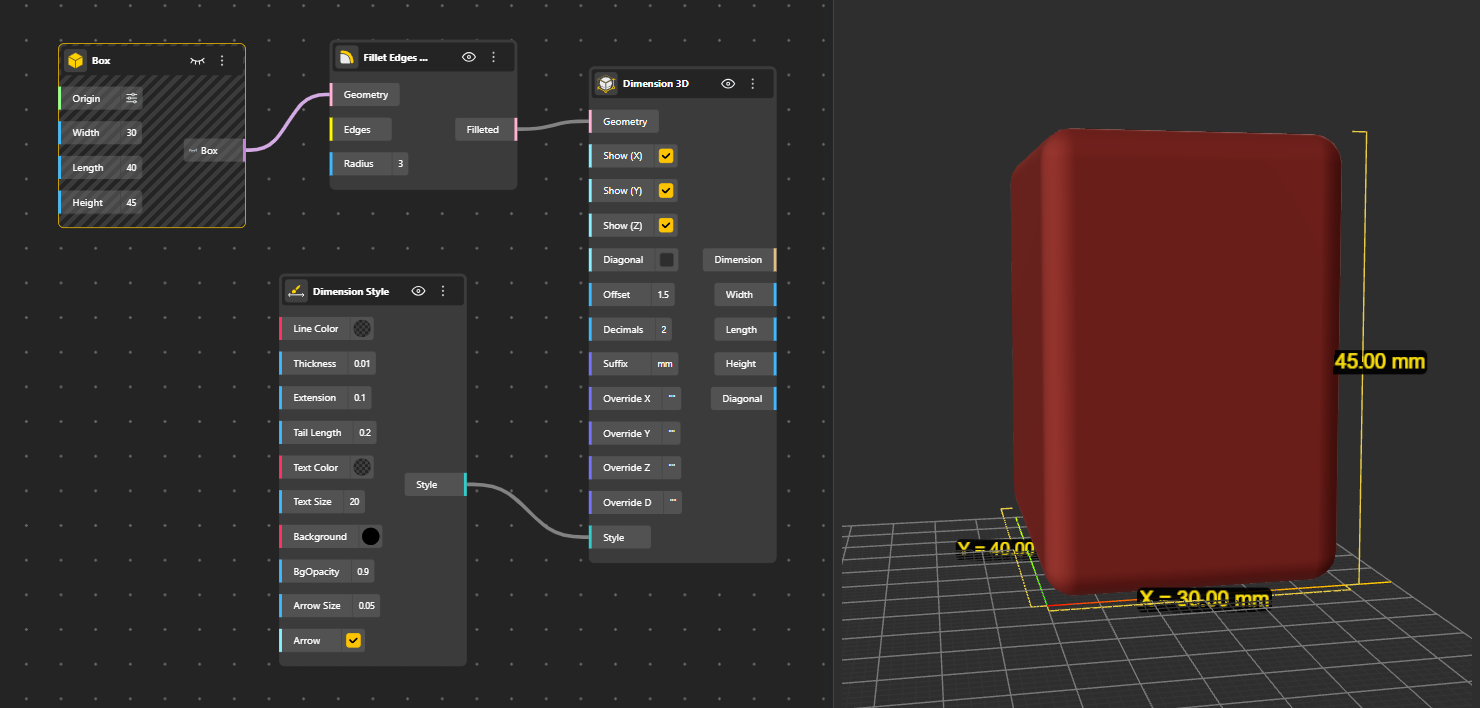Open the Box node's three-dot menu
This screenshot has width=1480, height=708.
(222, 61)
